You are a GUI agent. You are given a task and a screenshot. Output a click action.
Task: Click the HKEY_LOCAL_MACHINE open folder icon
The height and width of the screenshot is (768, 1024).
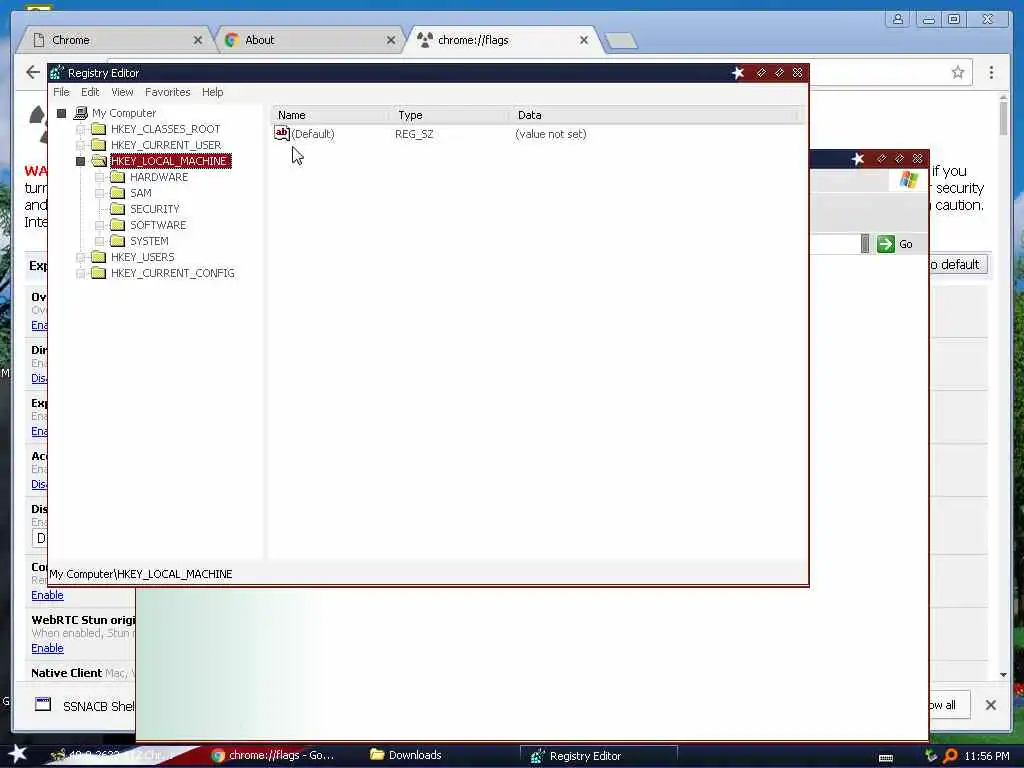[99, 161]
